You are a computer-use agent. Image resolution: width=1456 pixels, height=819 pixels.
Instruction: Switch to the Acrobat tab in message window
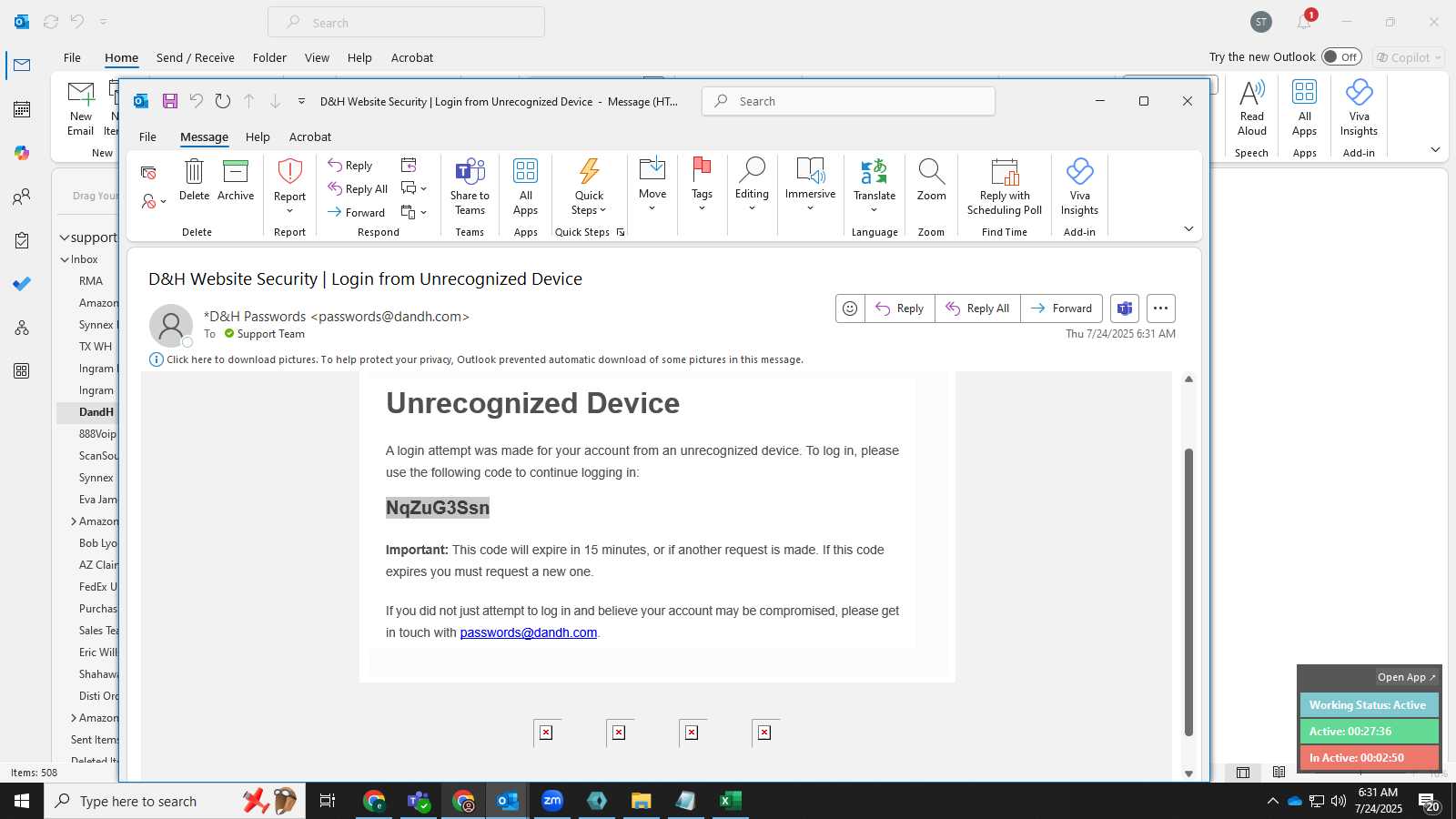click(310, 136)
